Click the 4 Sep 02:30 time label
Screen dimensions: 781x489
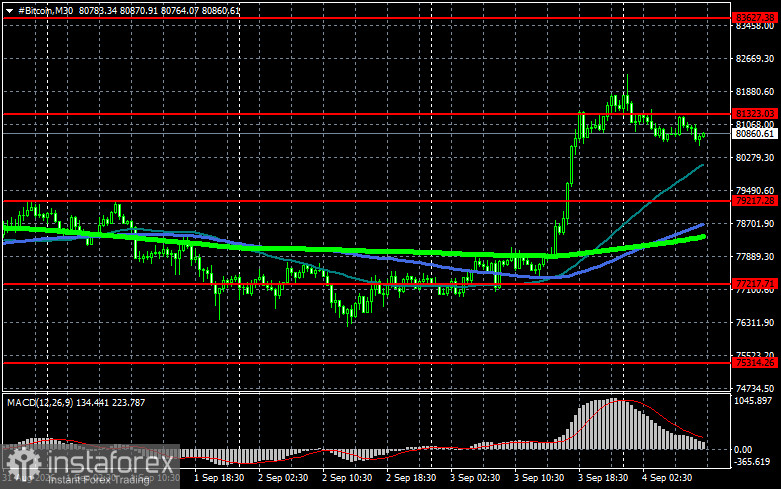coord(667,478)
